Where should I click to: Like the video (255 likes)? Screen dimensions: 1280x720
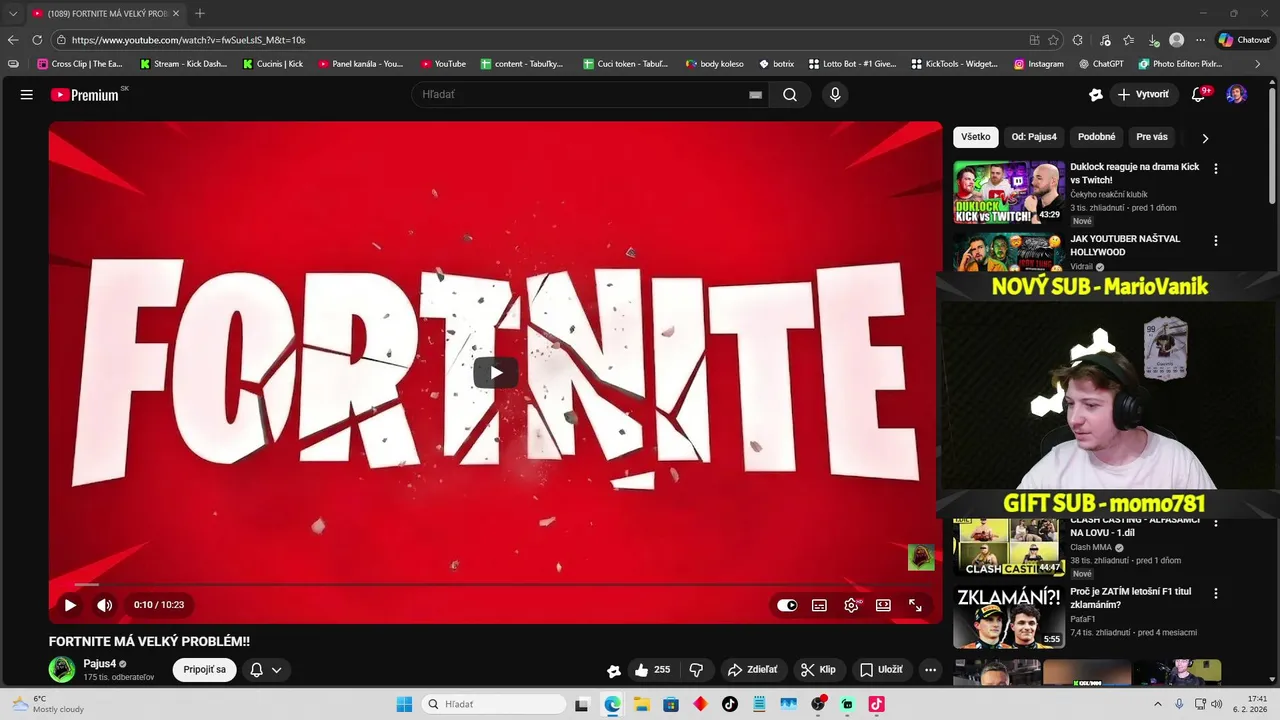[653, 670]
